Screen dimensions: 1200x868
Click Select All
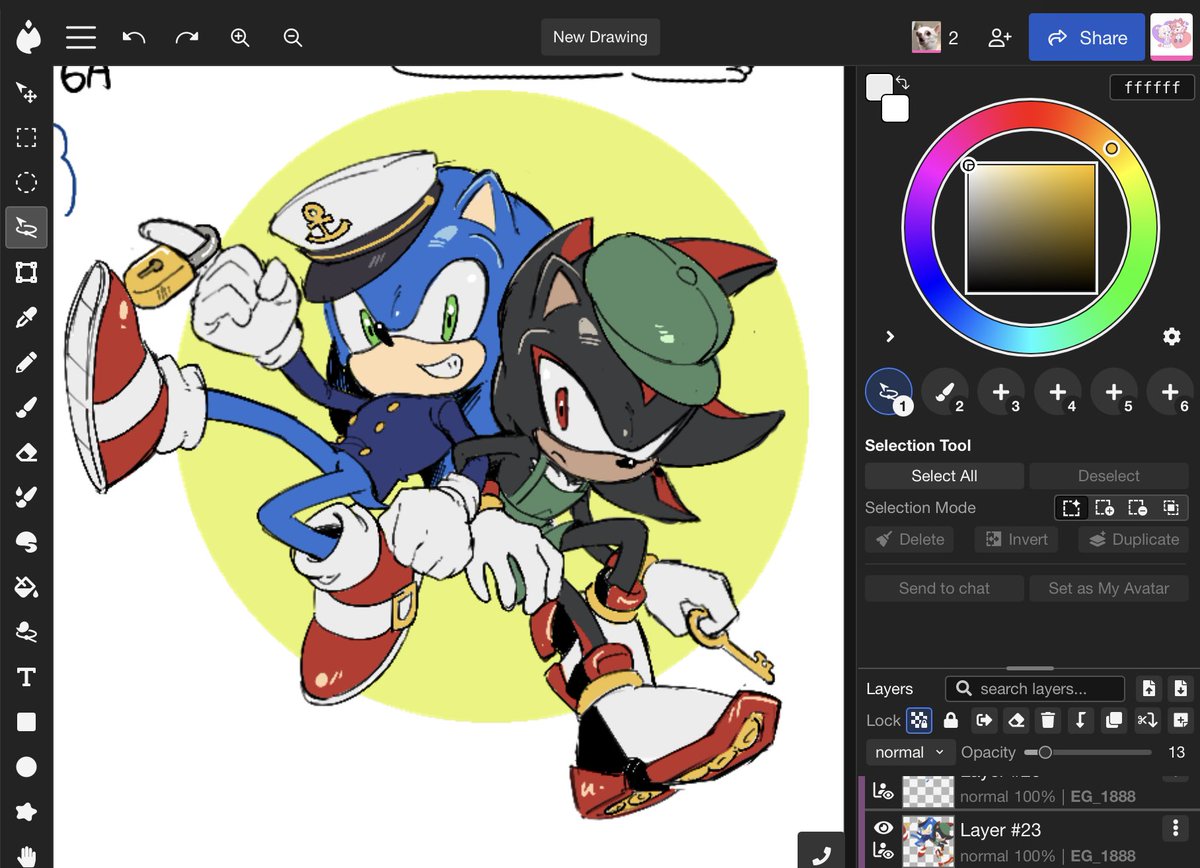944,476
